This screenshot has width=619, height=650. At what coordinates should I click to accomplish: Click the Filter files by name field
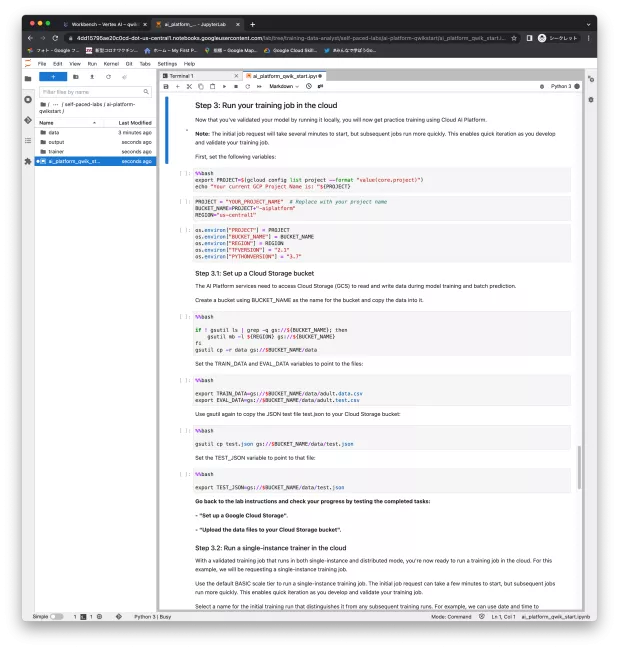pos(95,92)
